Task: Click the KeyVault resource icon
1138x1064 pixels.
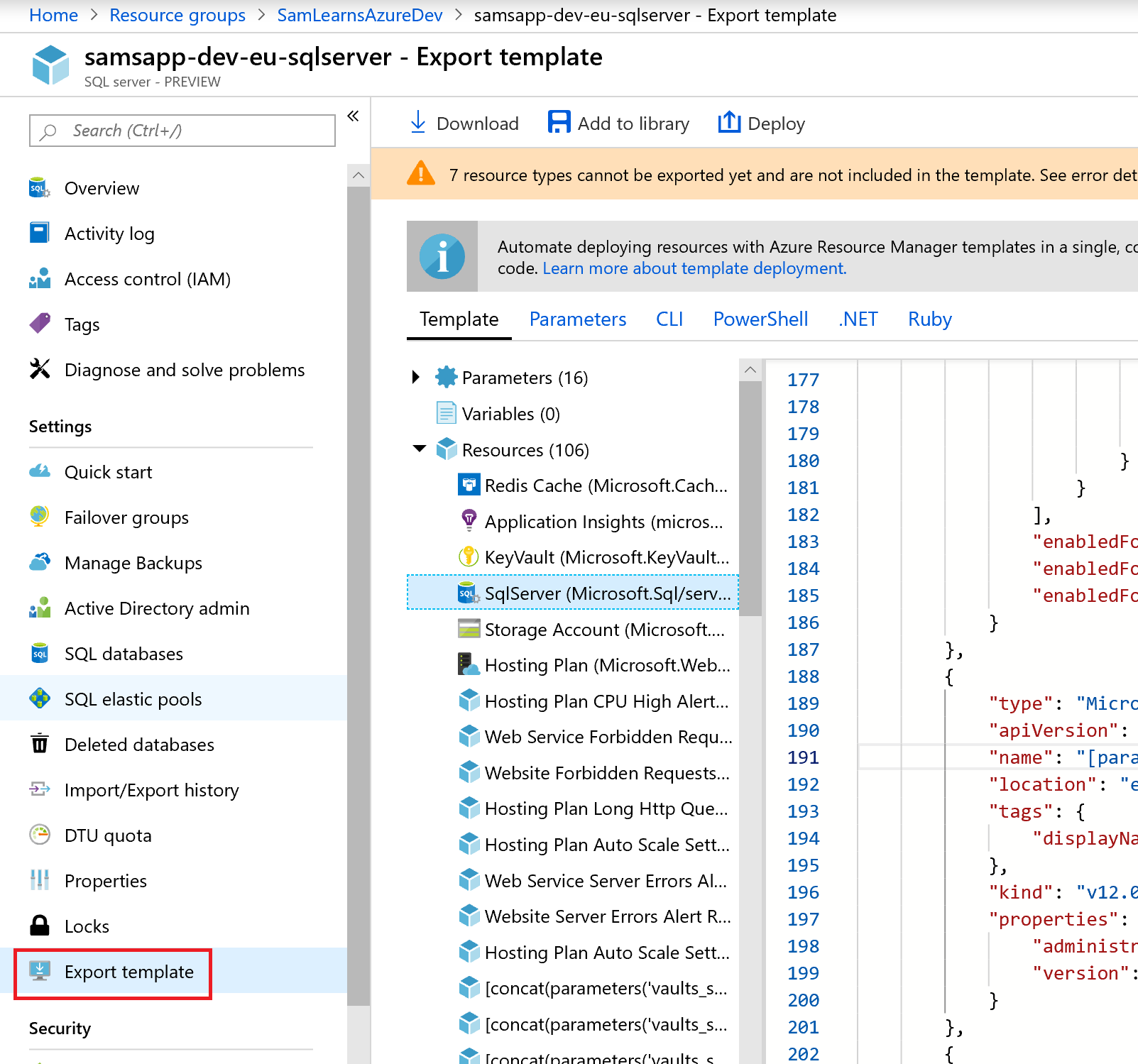Action: coord(469,557)
